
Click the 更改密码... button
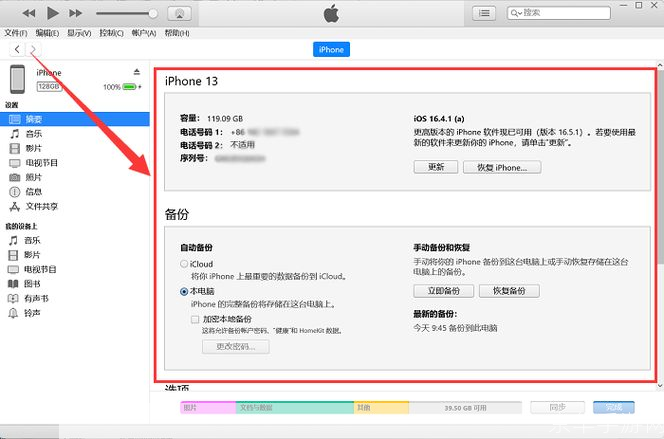click(x=235, y=347)
